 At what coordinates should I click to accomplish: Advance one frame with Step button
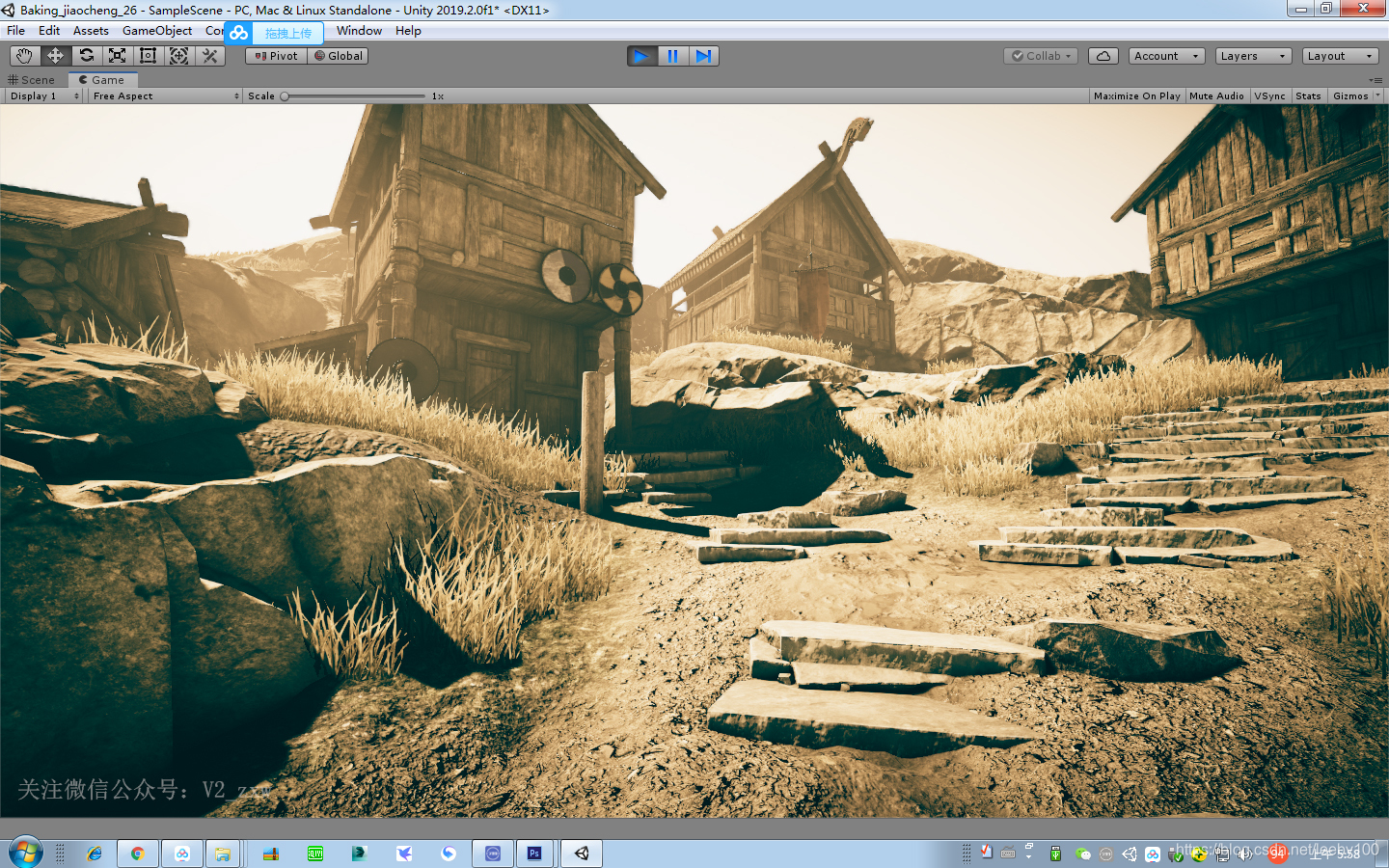704,56
